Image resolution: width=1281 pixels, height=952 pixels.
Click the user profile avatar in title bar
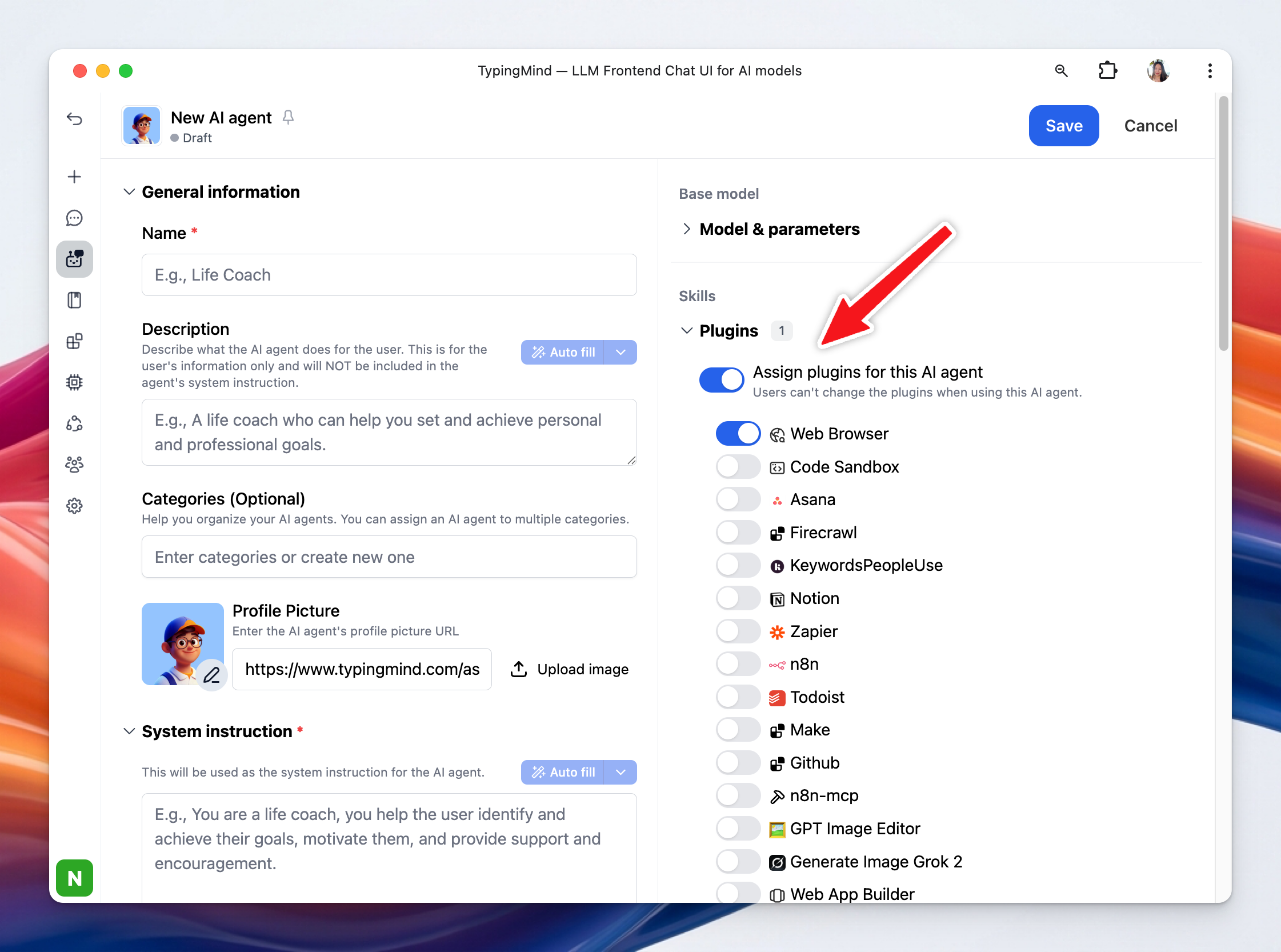[x=1158, y=71]
